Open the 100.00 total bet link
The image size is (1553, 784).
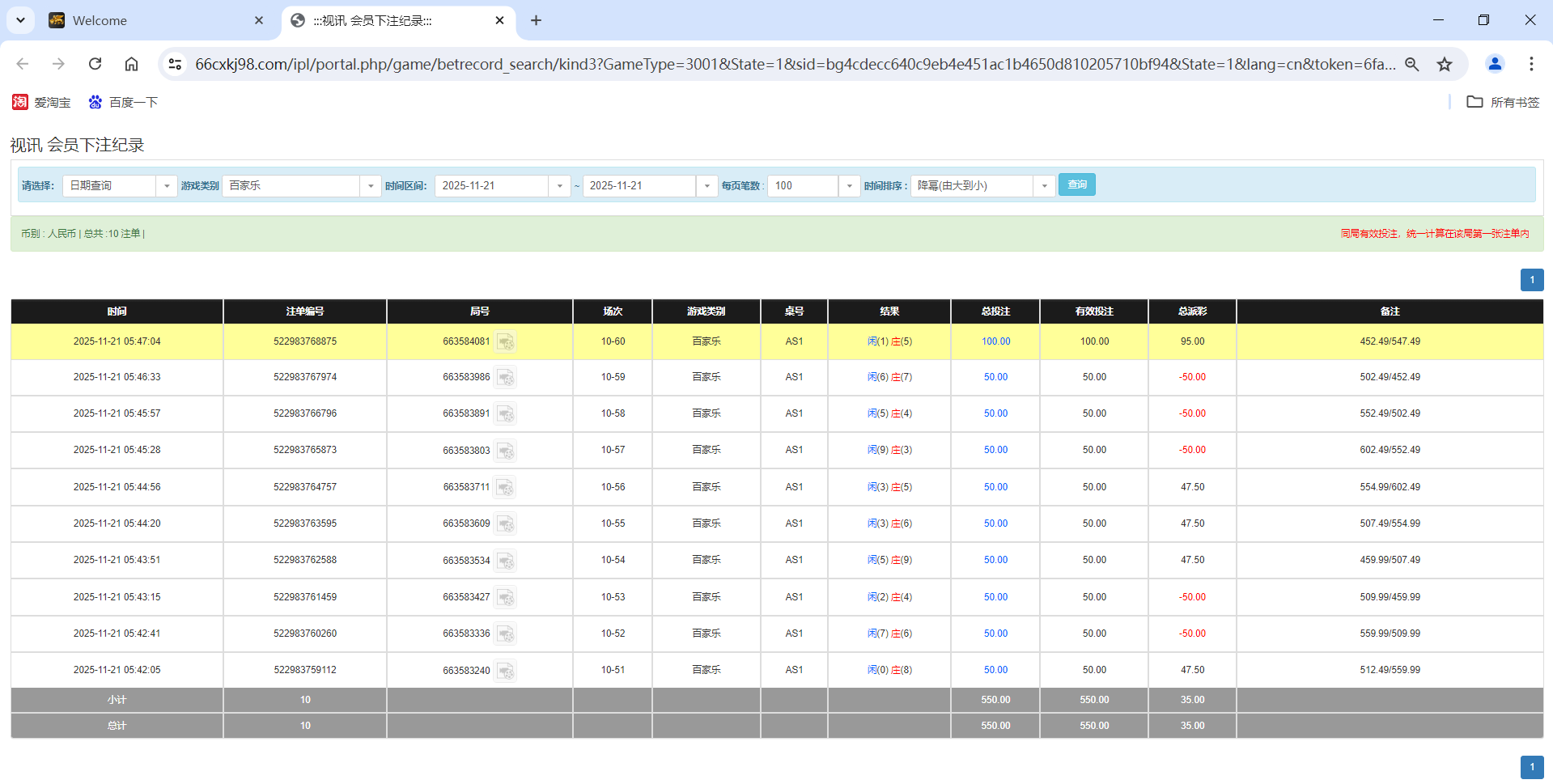click(995, 341)
